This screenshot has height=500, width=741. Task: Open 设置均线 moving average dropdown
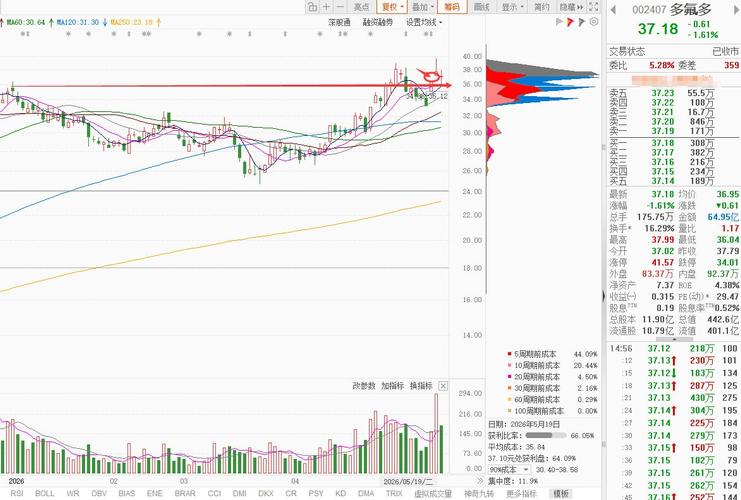coord(424,22)
